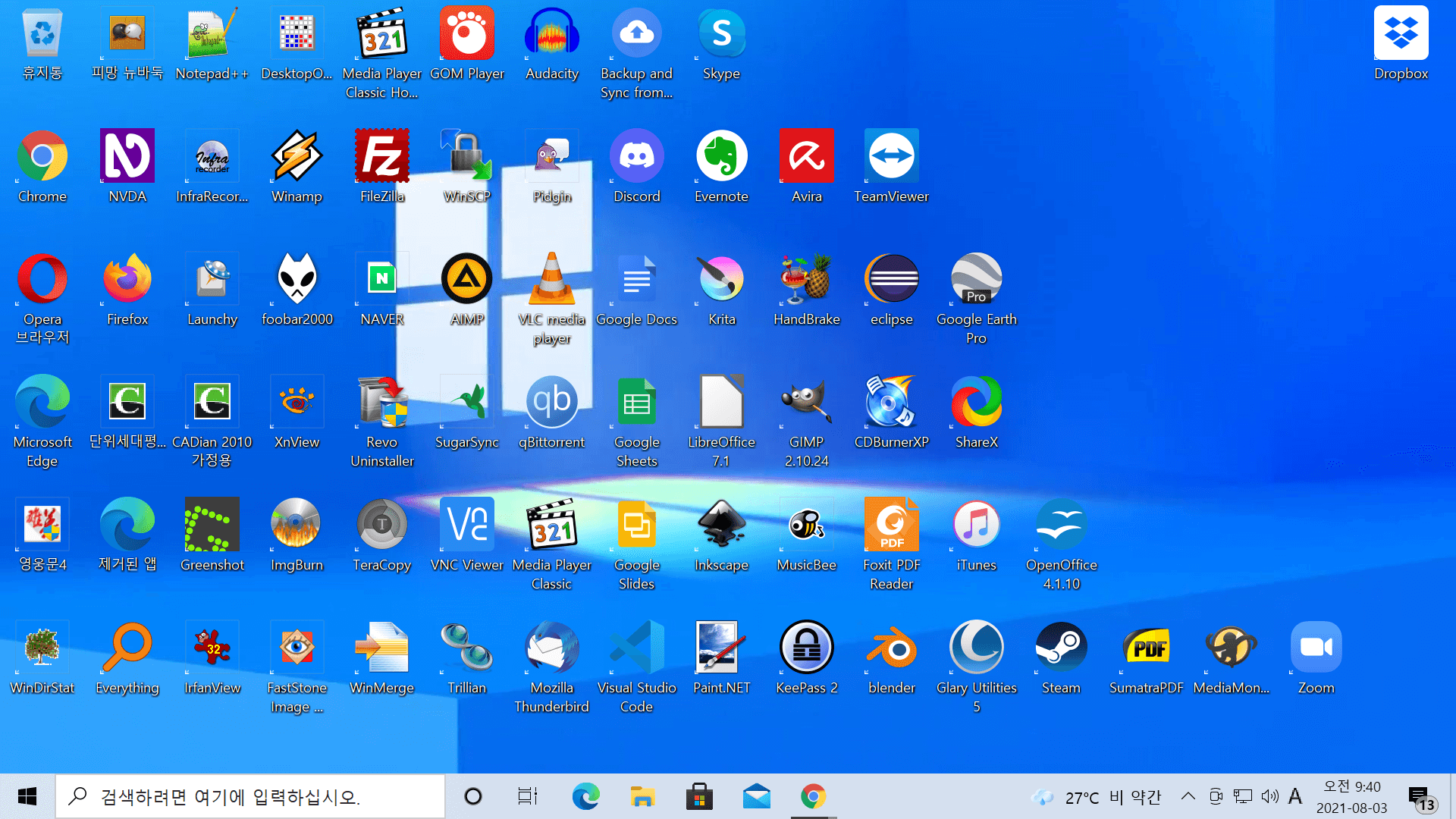Launch Notepad++ from the desktop
Viewport: 1456px width, 819px height.
(x=212, y=44)
